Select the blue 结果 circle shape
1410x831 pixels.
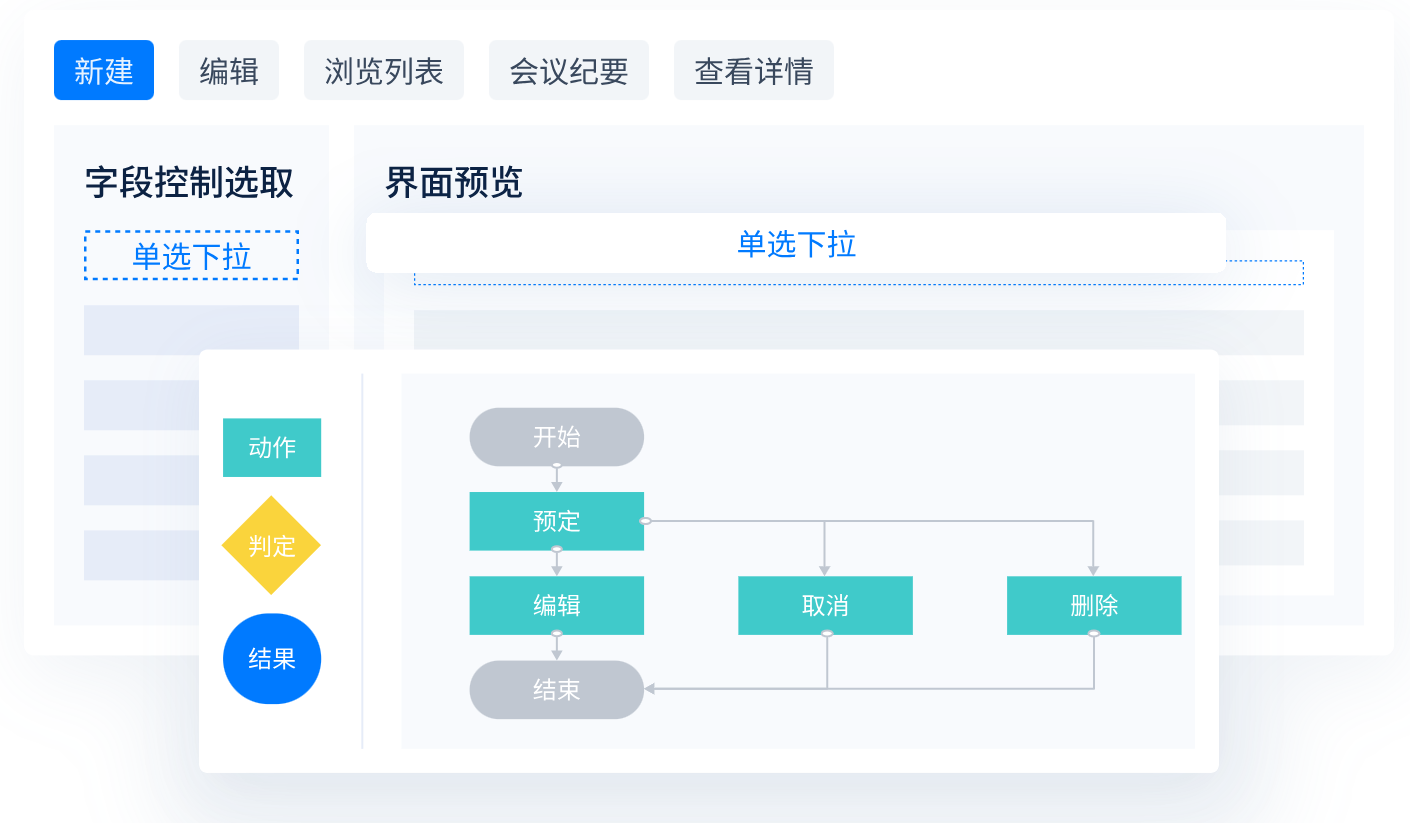[271, 659]
